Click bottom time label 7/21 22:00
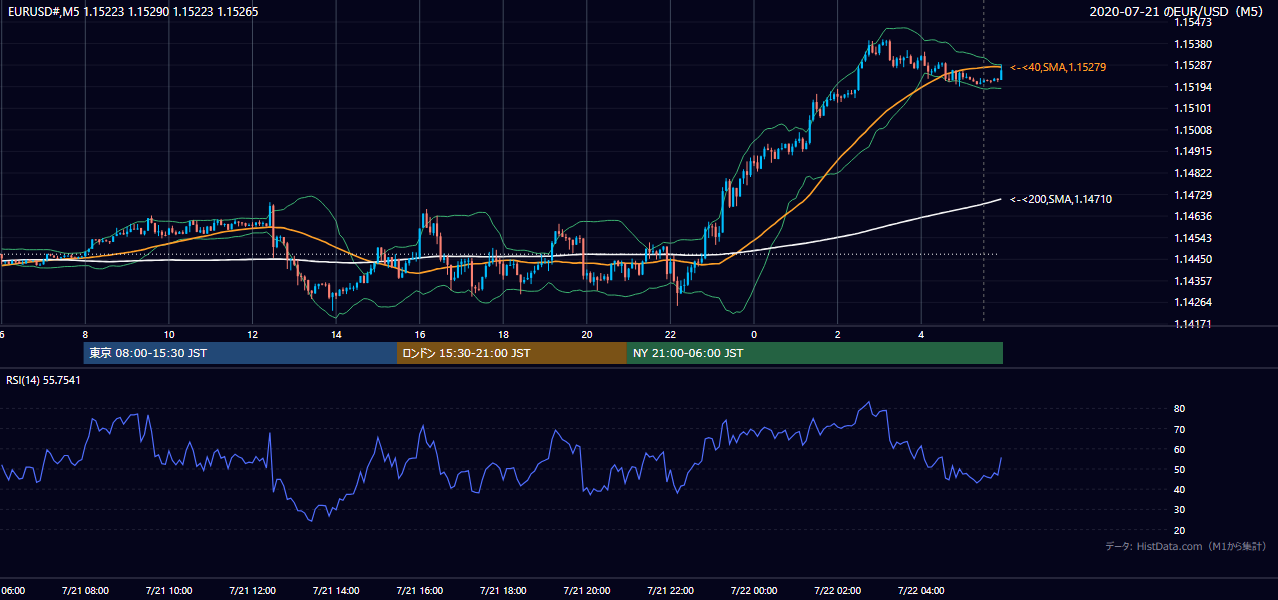 click(670, 591)
